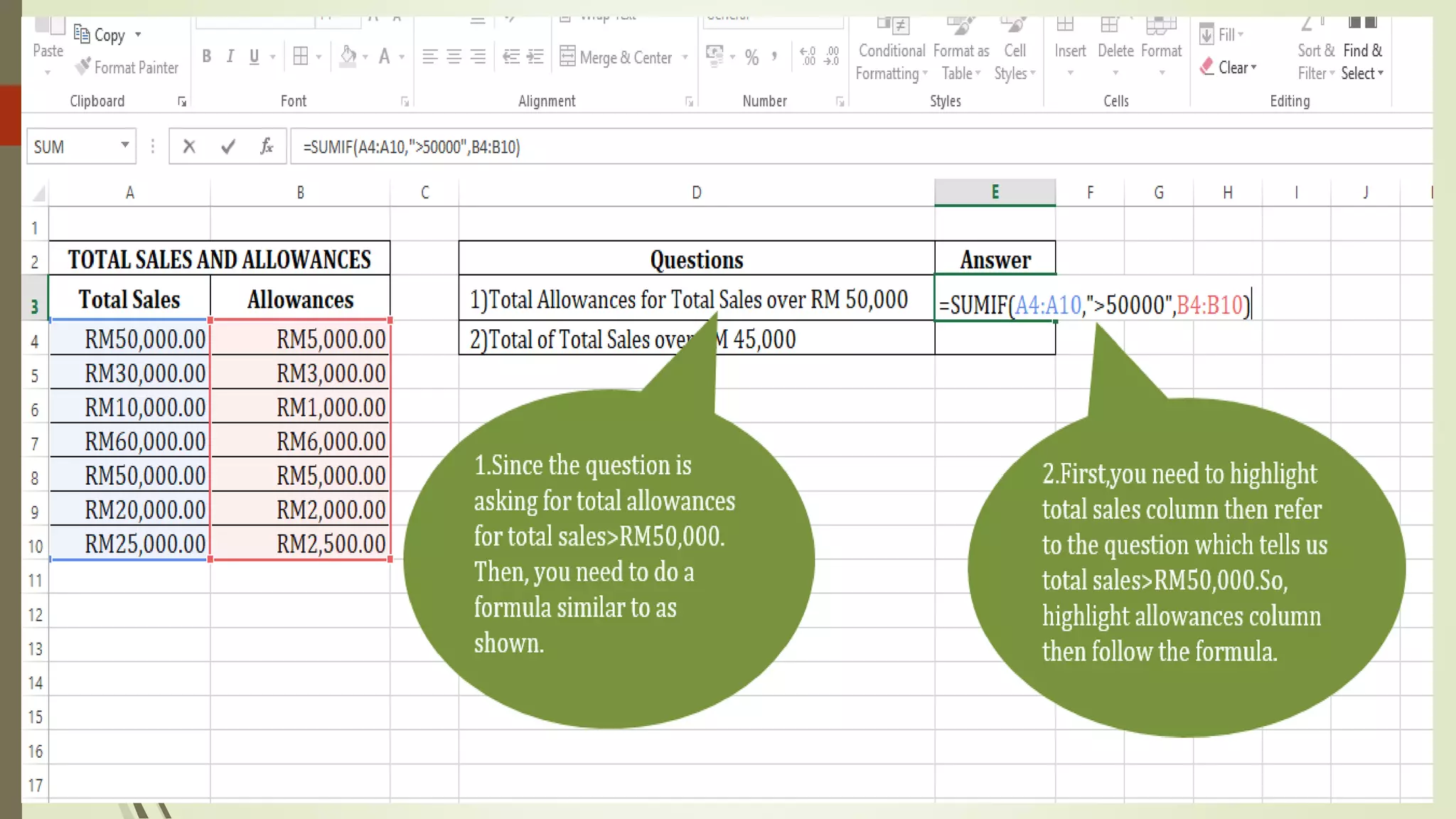
Task: Apply fill color bucket
Action: pos(348,56)
